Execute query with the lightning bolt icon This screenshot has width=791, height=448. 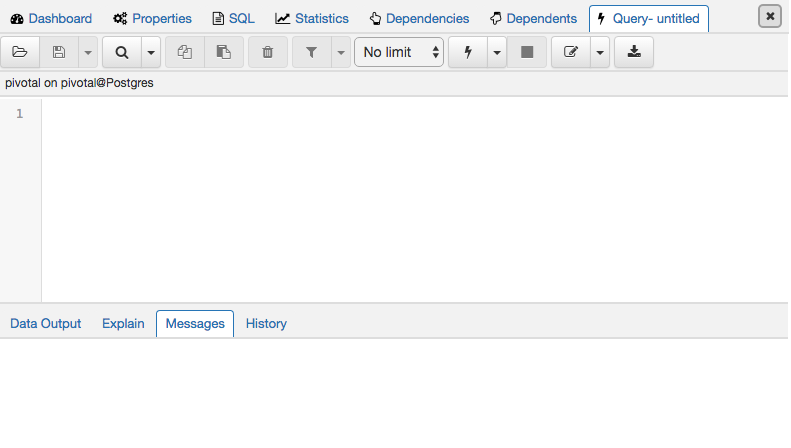point(468,52)
